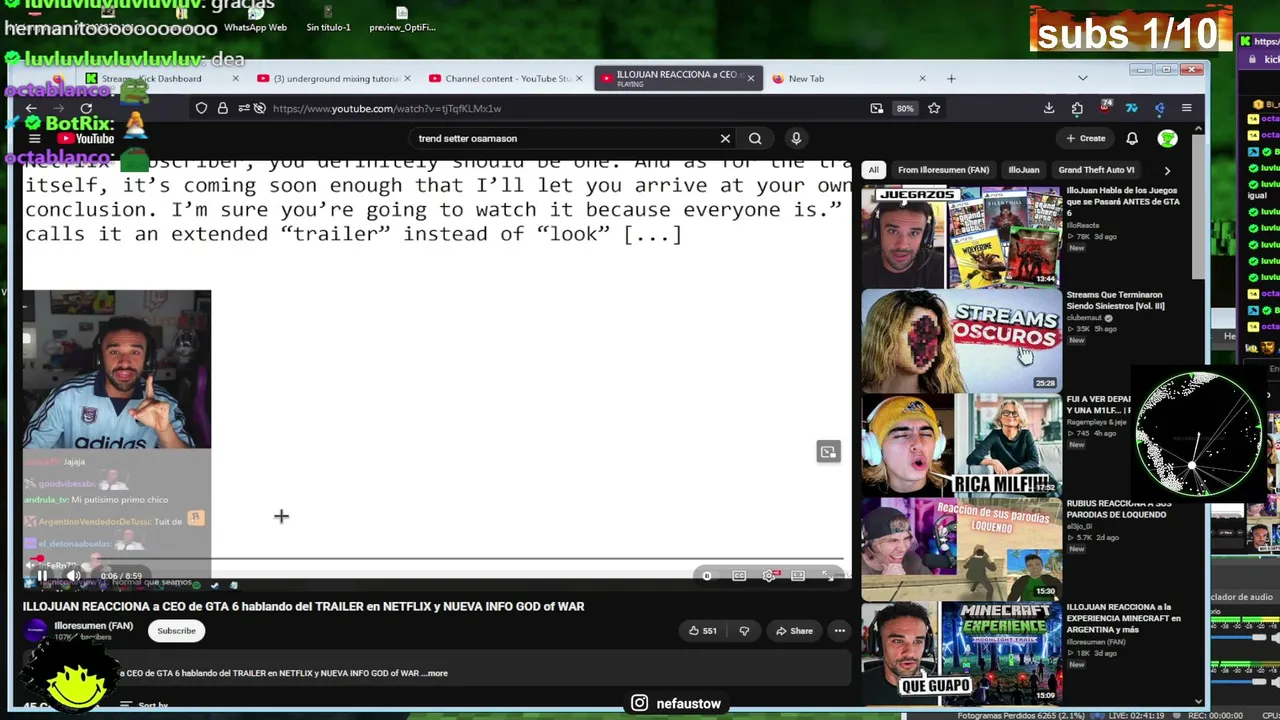Switch player to theater mode

point(798,576)
